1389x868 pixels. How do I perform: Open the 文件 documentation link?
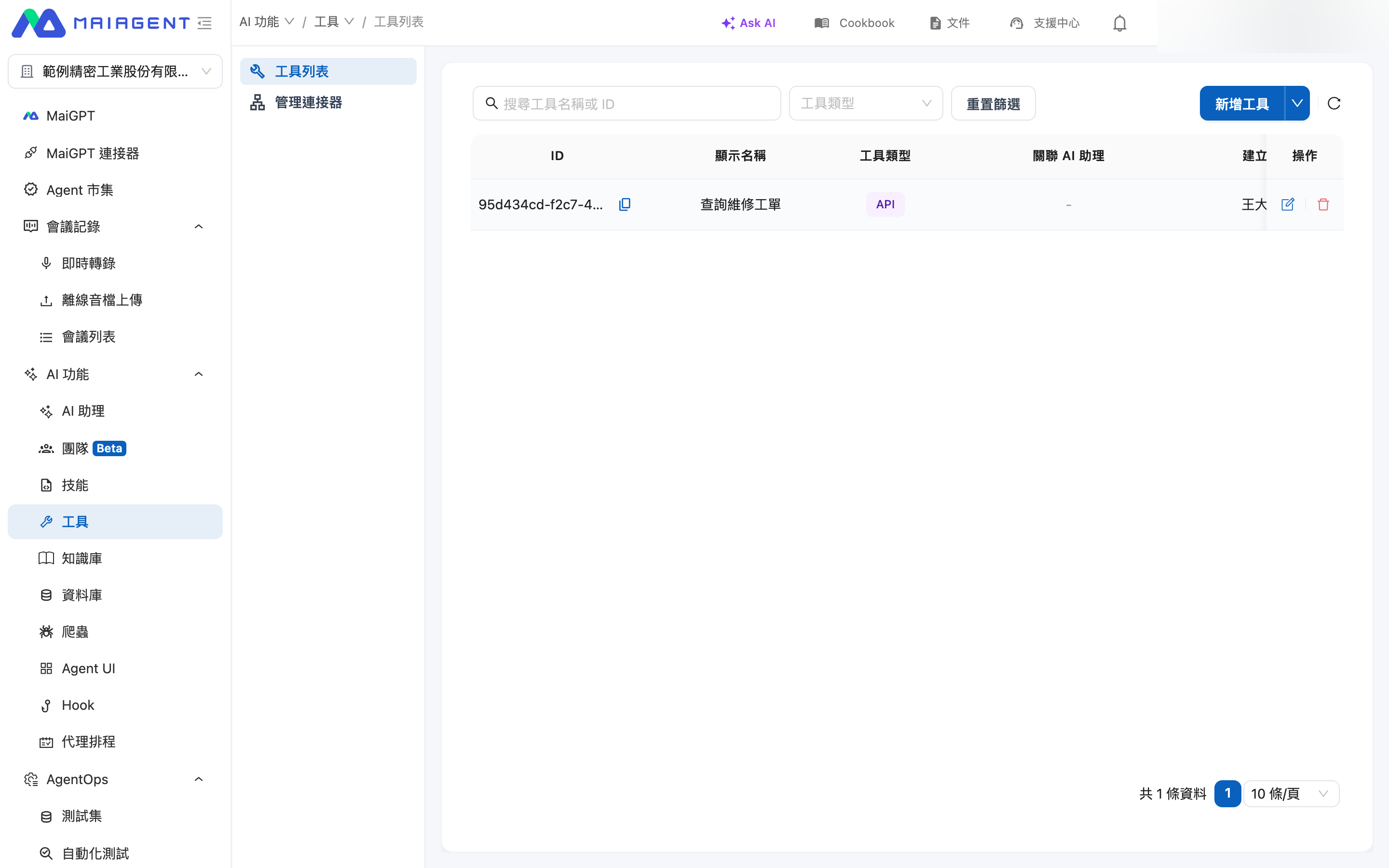[949, 23]
